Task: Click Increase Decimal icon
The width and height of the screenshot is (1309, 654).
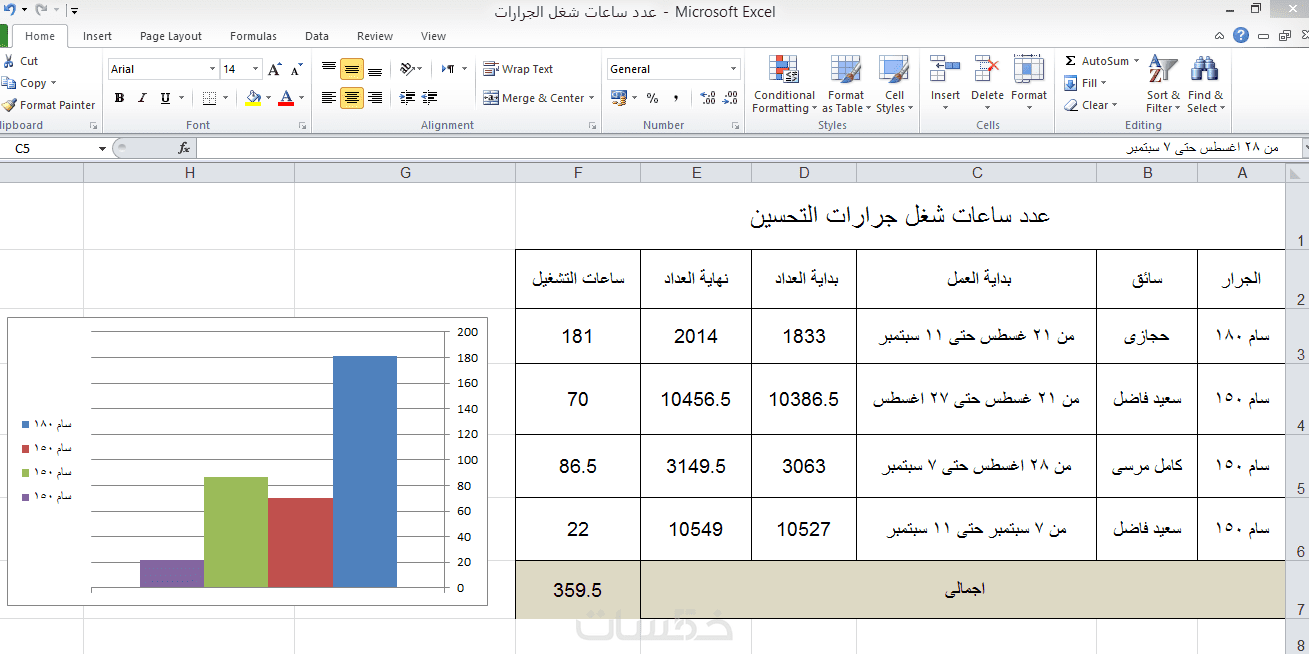Action: [x=708, y=98]
